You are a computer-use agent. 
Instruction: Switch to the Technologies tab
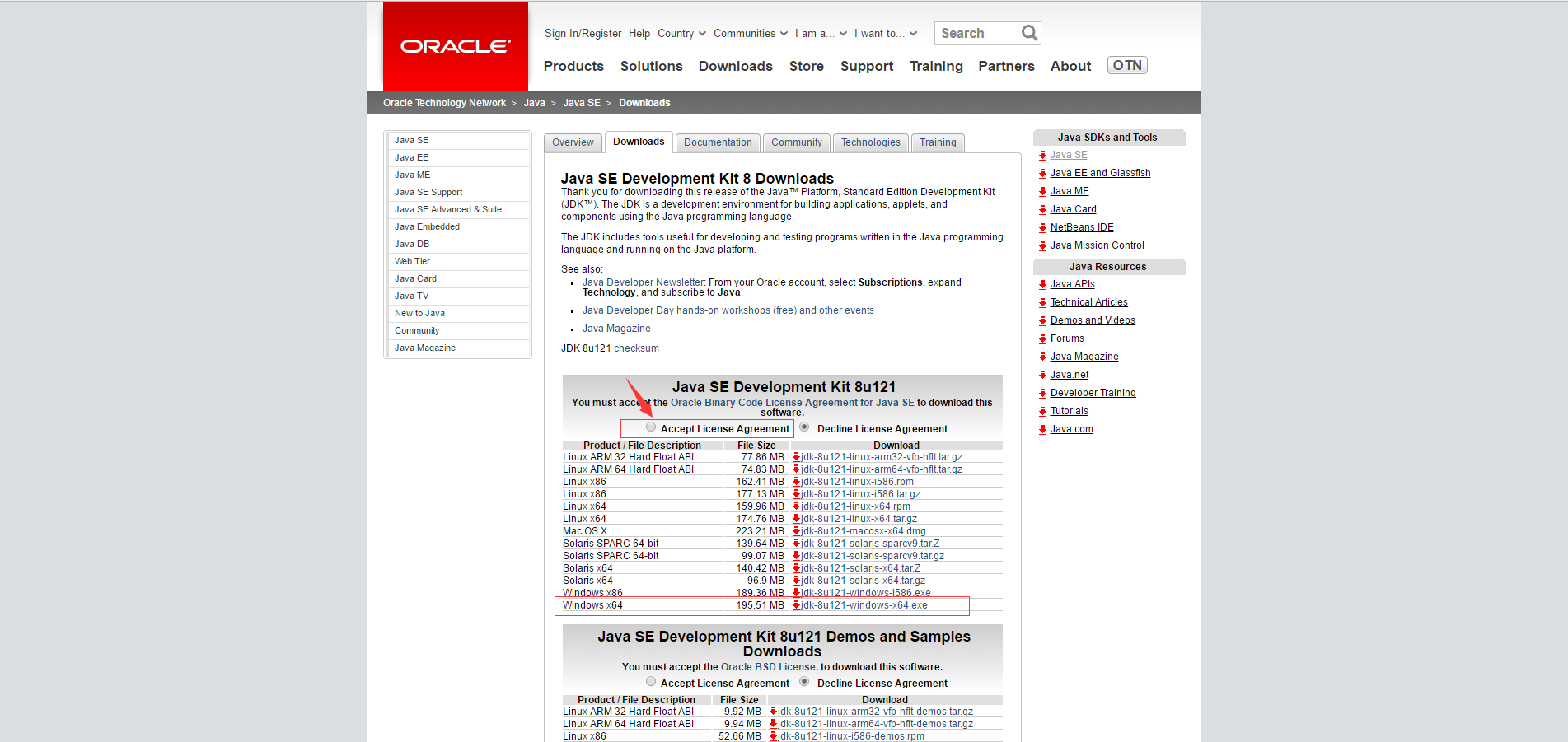click(871, 142)
